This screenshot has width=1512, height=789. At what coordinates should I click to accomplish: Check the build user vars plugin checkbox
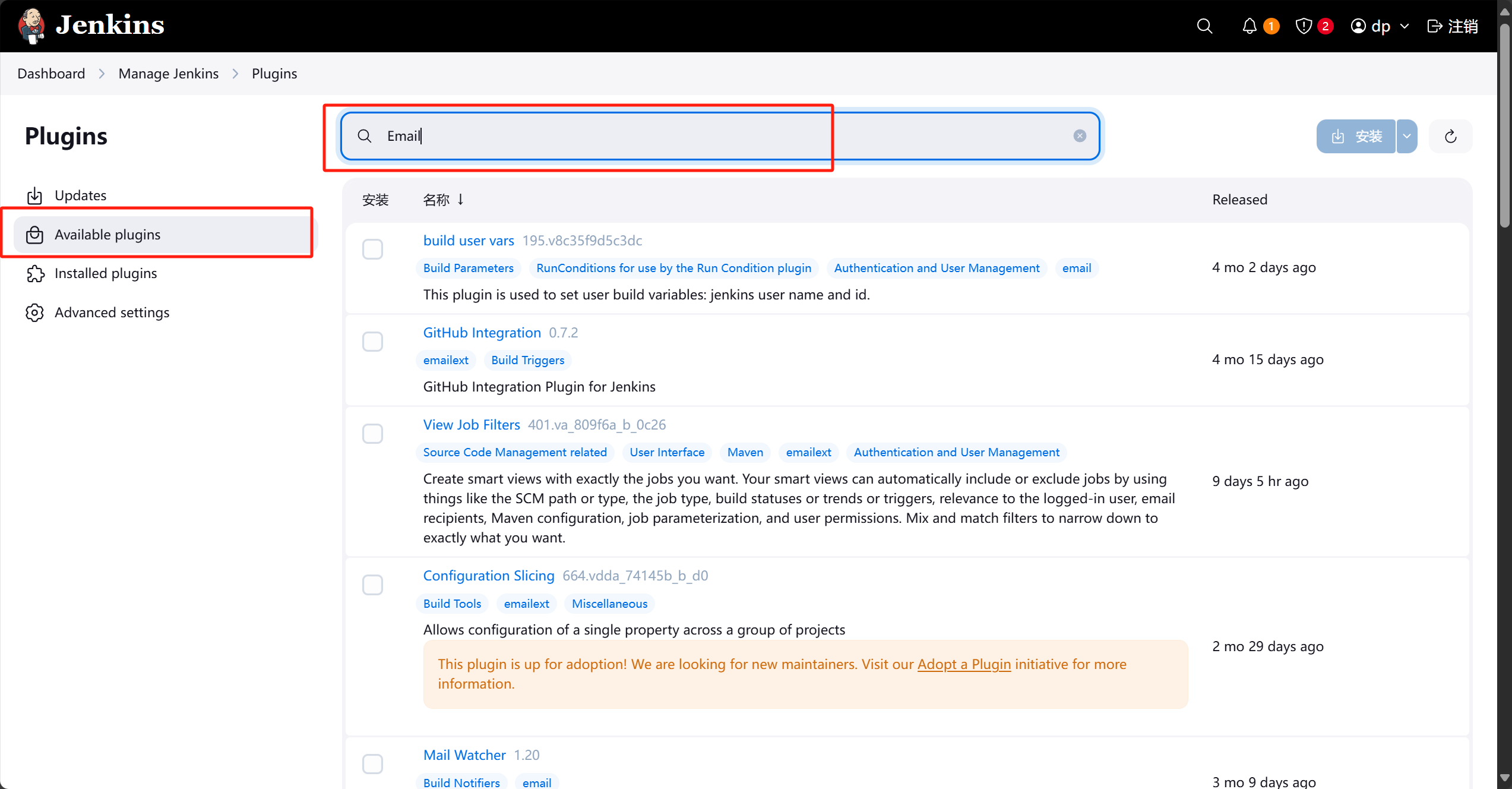tap(372, 250)
